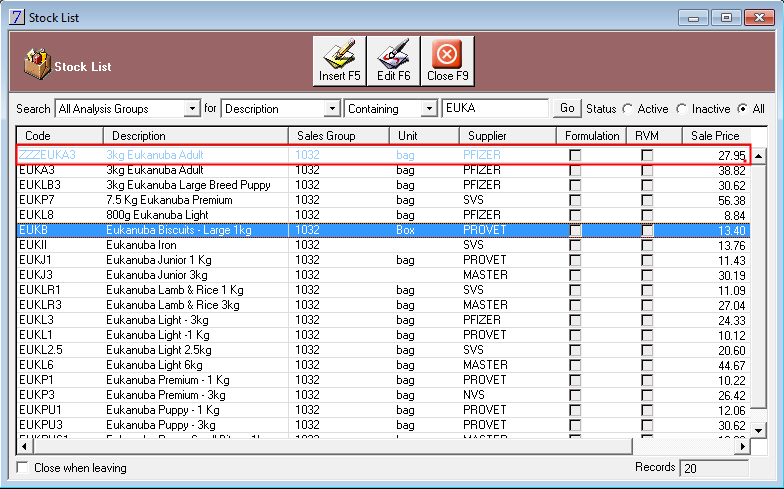Screen dimensions: 784x489
Task: Select Eukanuba Puppy - 1 Kg description
Action: pyautogui.click(x=162, y=410)
